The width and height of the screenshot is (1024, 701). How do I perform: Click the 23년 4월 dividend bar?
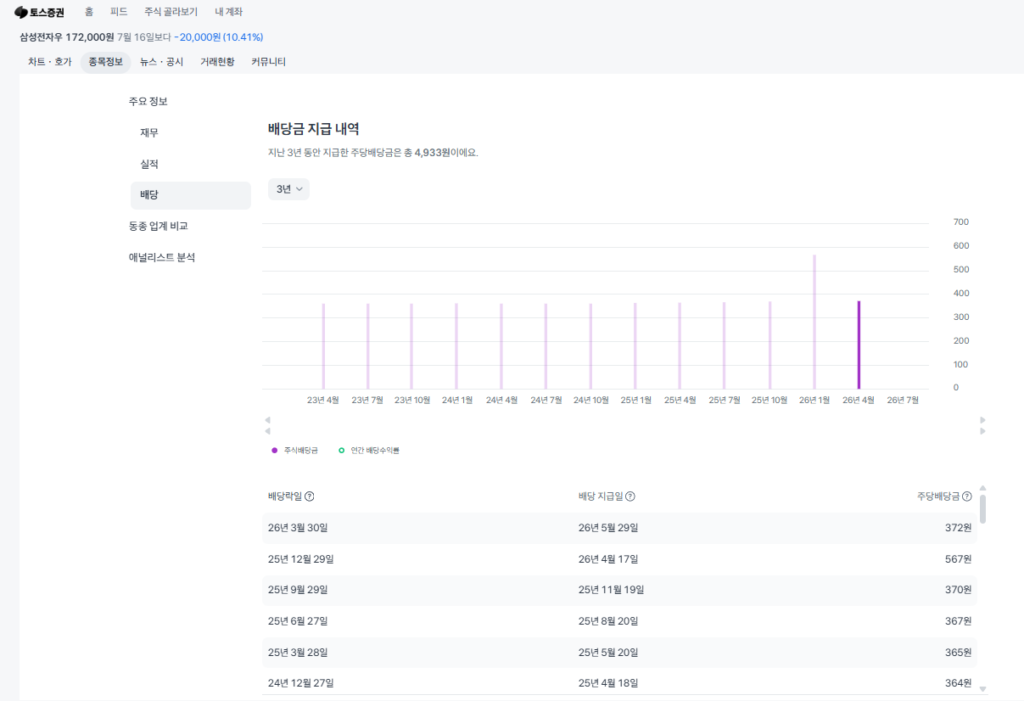click(323, 346)
